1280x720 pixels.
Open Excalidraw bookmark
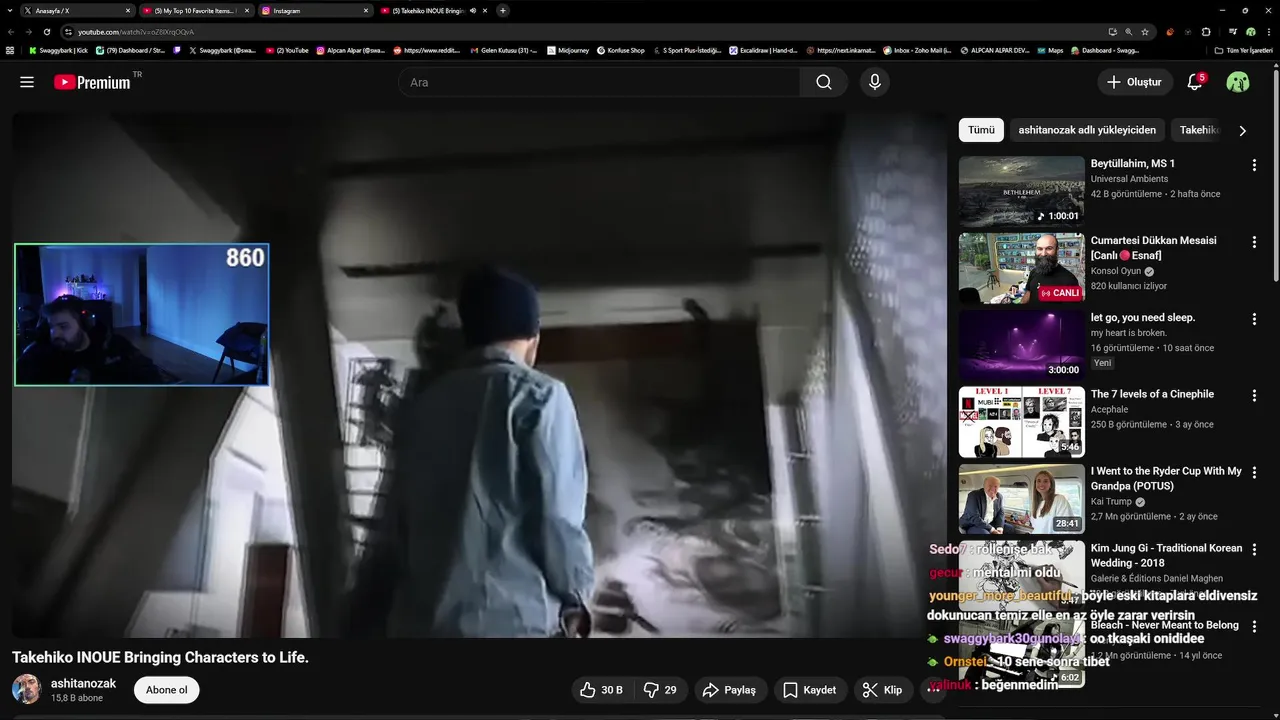point(763,50)
